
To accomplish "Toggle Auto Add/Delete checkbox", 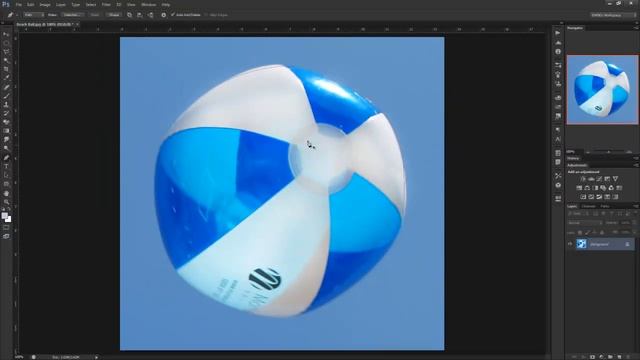I will pyautogui.click(x=173, y=15).
